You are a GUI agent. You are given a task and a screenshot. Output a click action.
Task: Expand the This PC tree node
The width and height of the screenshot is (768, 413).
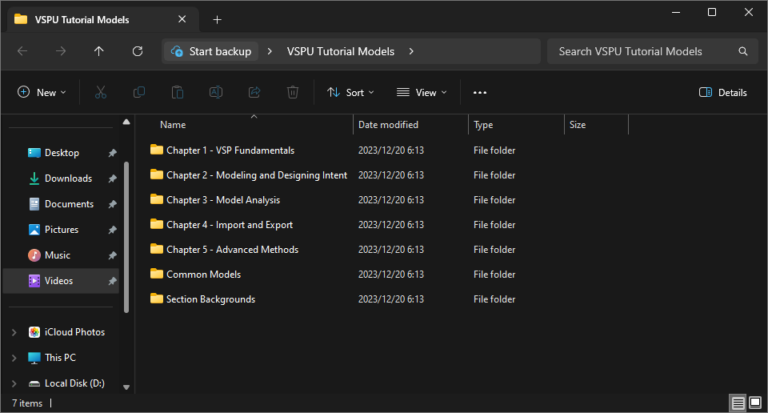[13, 358]
